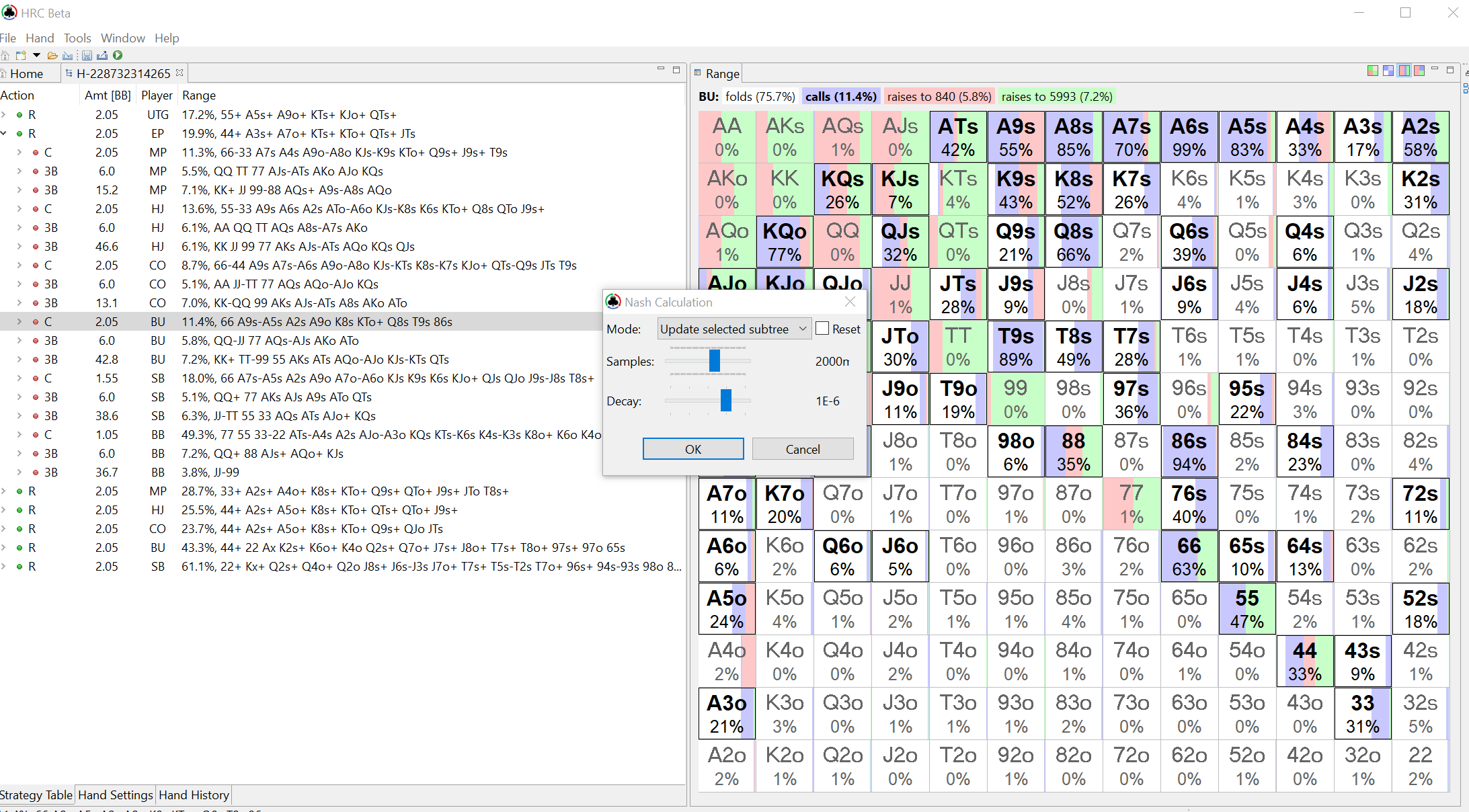
Task: Select the vertical stripes range view icon
Action: click(1404, 71)
